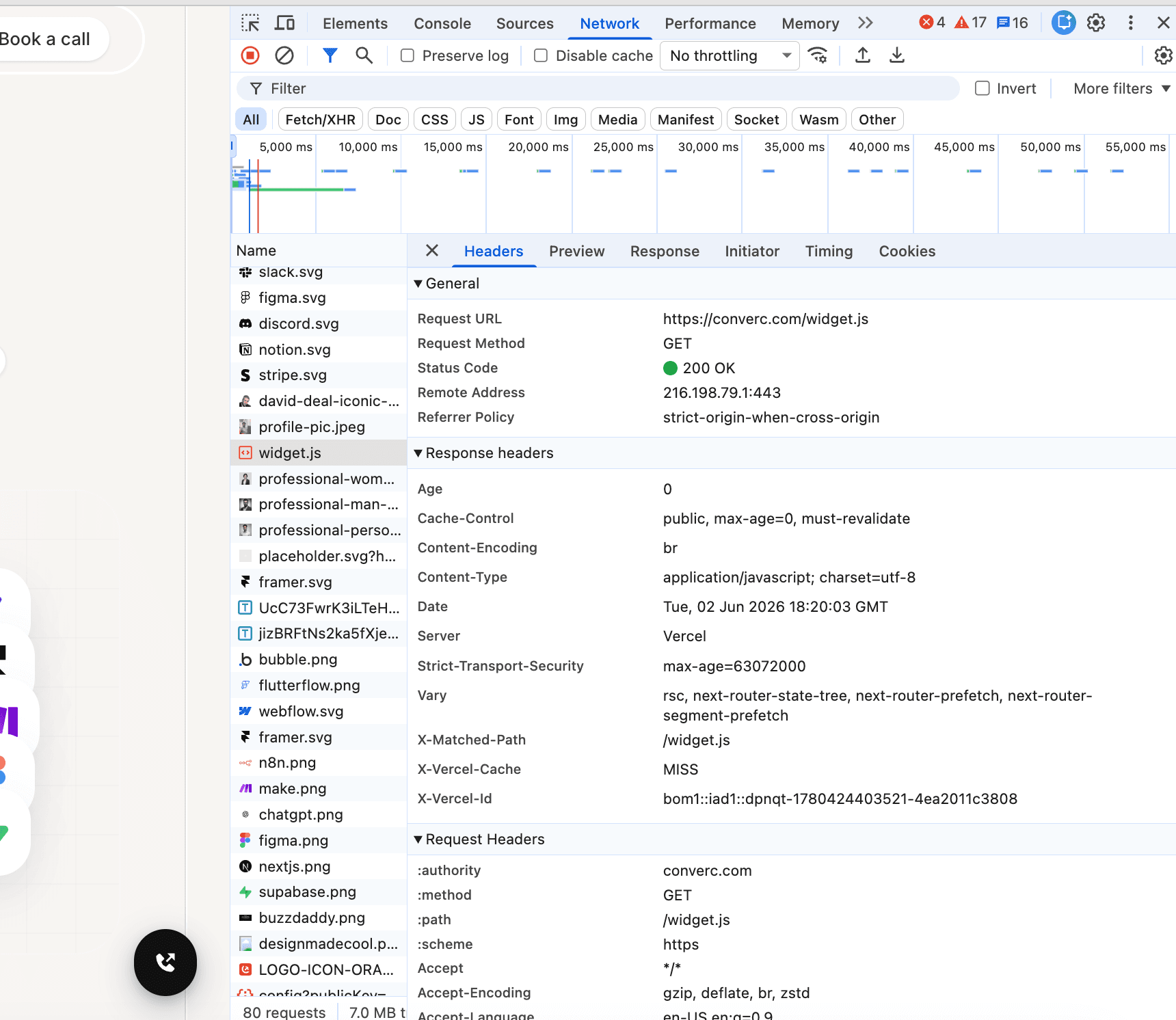Check the Preserve log checkbox
1176x1020 pixels.
coord(407,55)
